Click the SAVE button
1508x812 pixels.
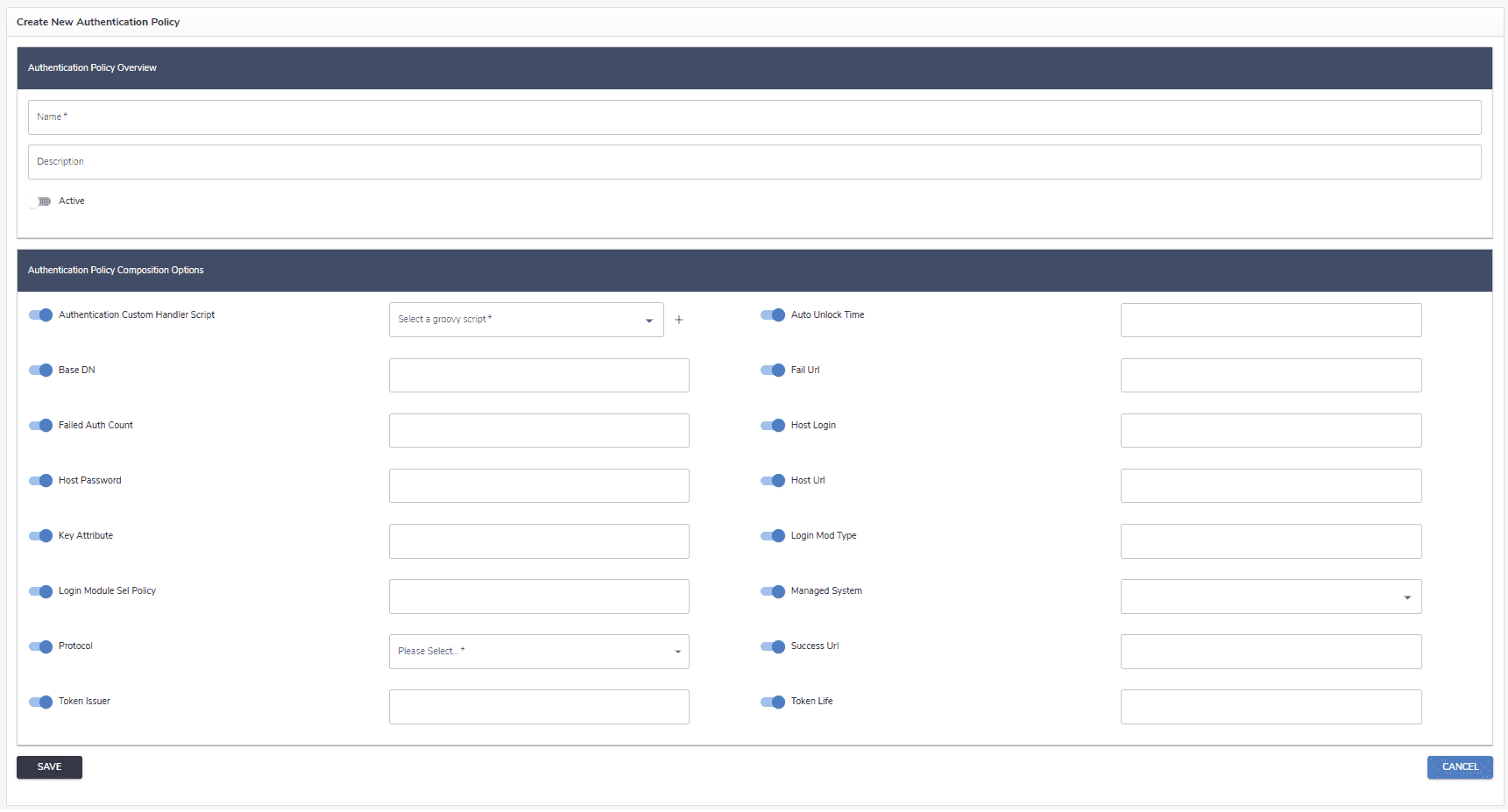point(49,767)
